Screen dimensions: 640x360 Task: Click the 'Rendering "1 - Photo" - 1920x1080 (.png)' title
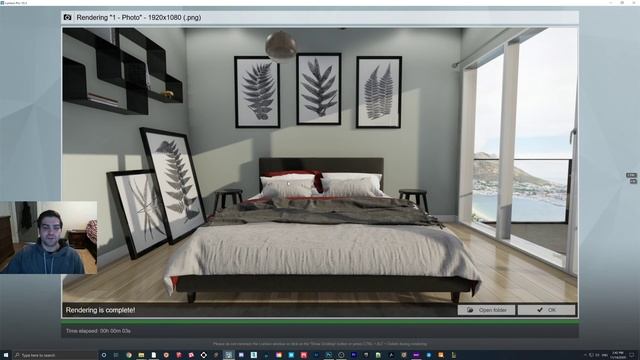139,18
